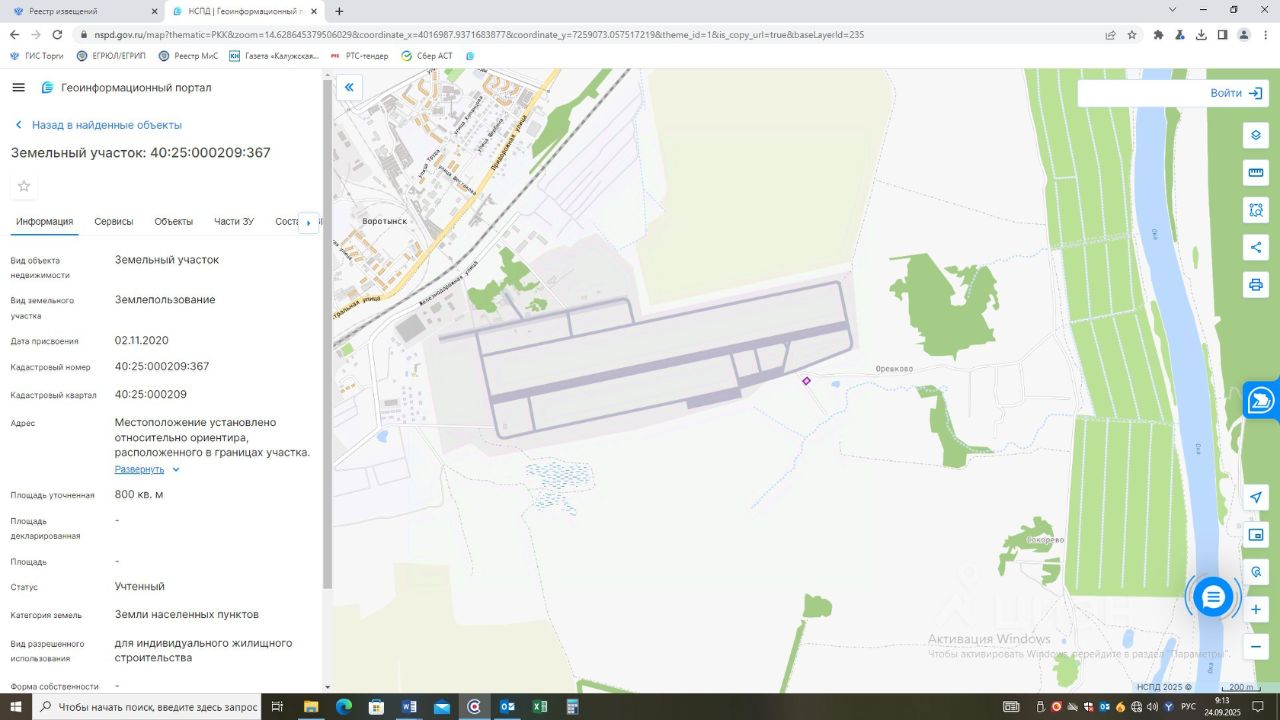The height and width of the screenshot is (720, 1280).
Task: Open the browser downloads
Action: coord(1201,34)
